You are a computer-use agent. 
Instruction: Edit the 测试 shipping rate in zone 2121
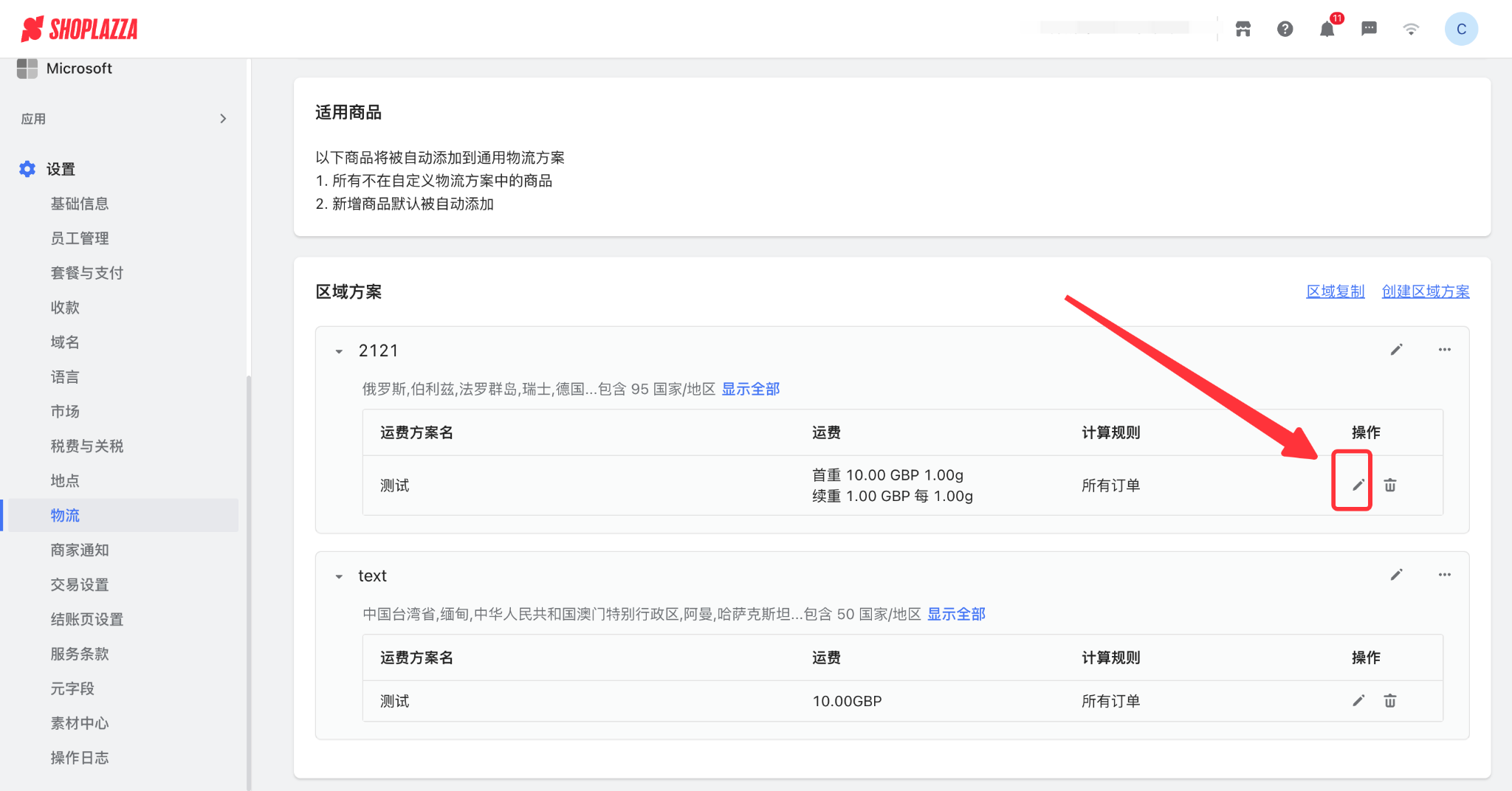pyautogui.click(x=1358, y=485)
